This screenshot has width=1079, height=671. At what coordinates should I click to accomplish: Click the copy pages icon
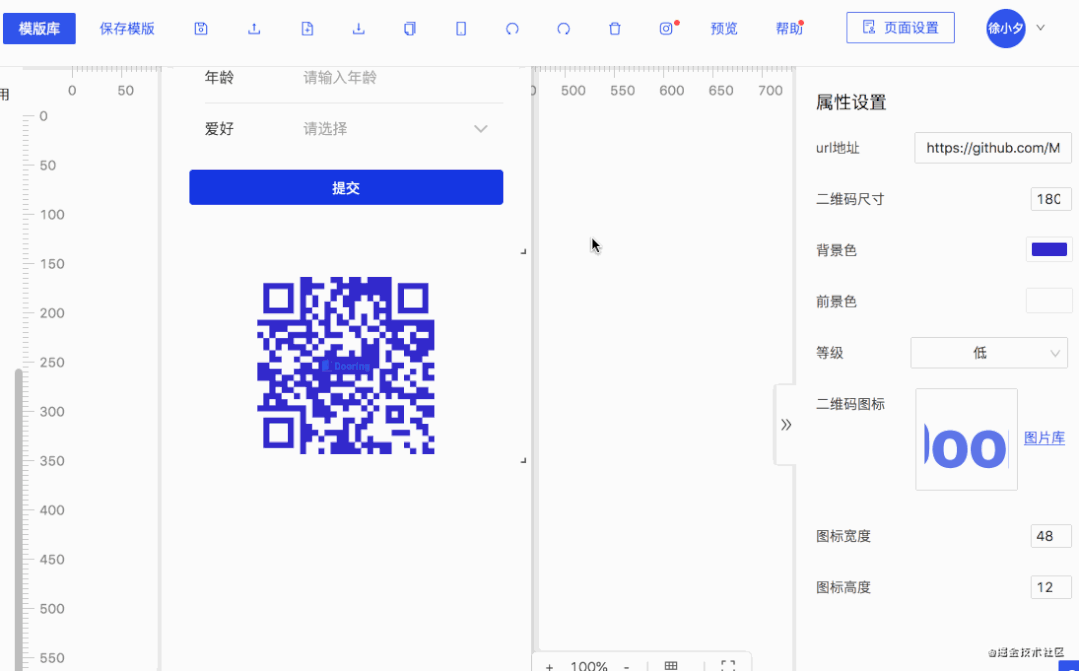tap(409, 28)
